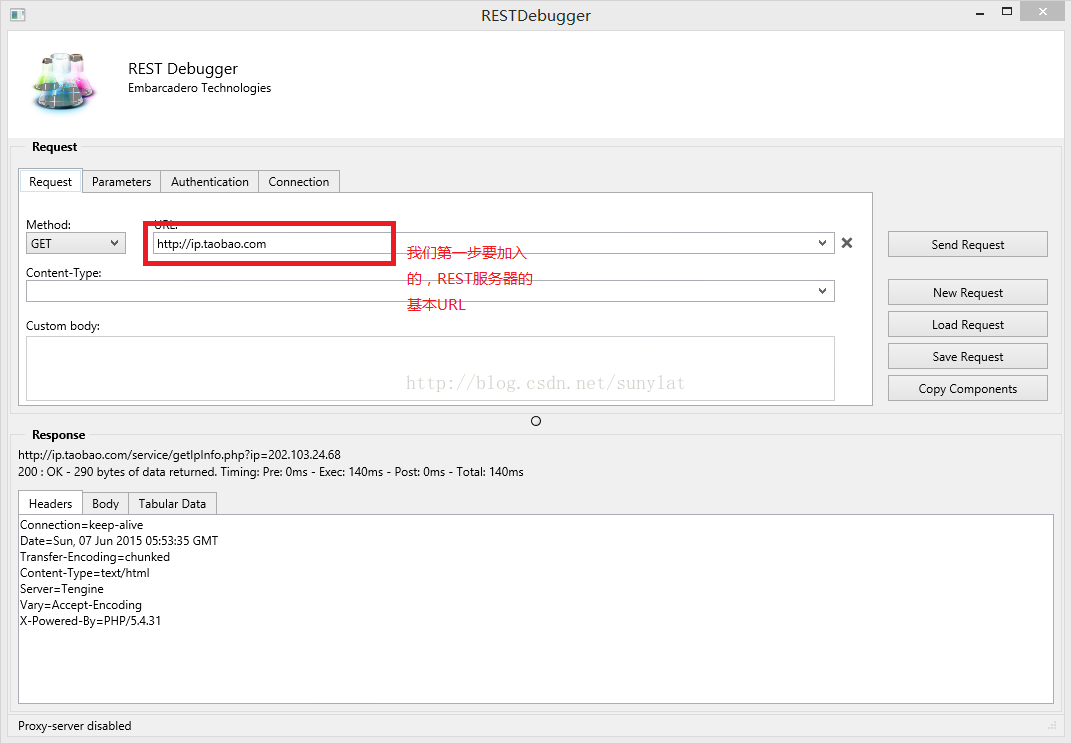This screenshot has height=744, width=1072.
Task: Open the Method GET dropdown
Action: click(76, 243)
